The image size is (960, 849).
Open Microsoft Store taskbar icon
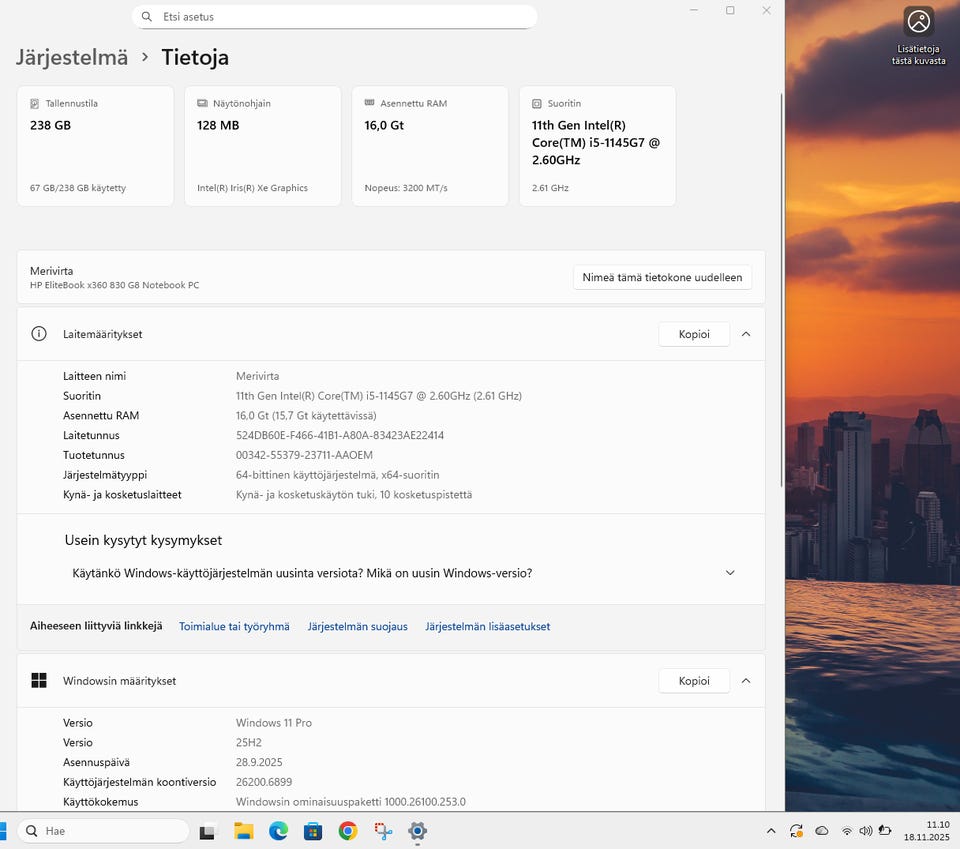click(x=313, y=831)
